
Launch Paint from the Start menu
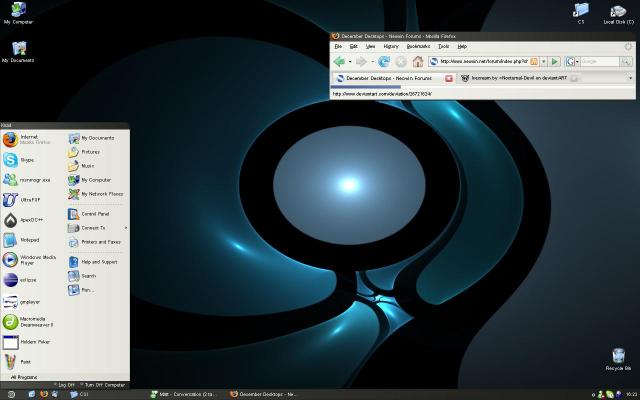click(x=17, y=361)
